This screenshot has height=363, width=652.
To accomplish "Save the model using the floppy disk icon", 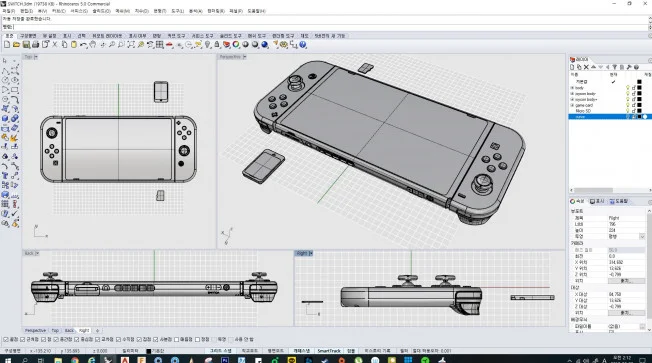I will [x=26, y=44].
